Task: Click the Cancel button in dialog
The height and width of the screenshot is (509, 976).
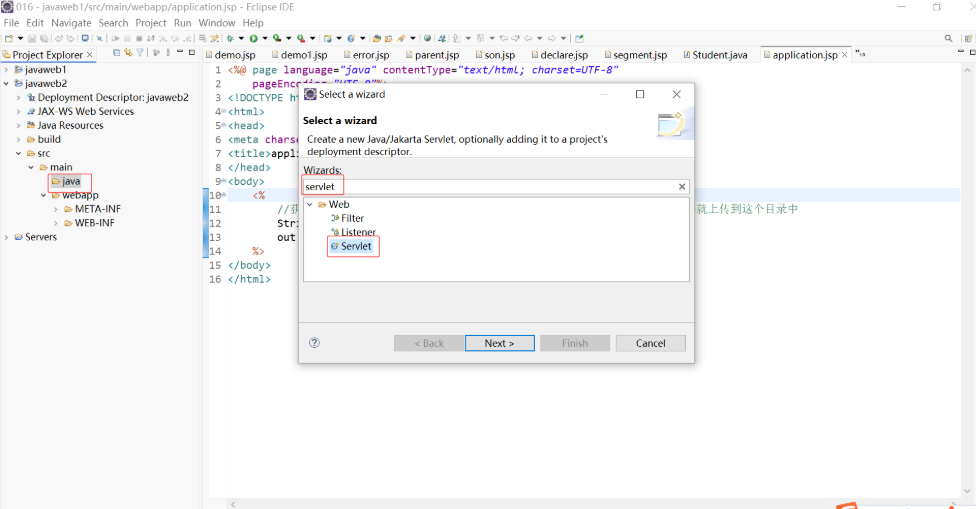Action: tap(650, 343)
